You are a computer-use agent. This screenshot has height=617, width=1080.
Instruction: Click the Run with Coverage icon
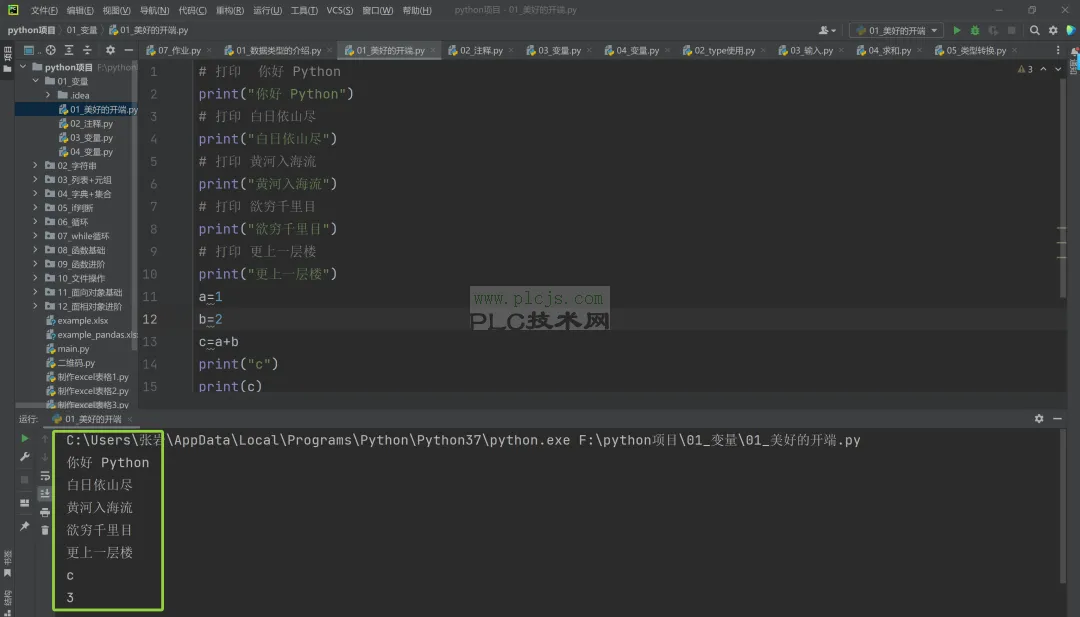point(993,30)
